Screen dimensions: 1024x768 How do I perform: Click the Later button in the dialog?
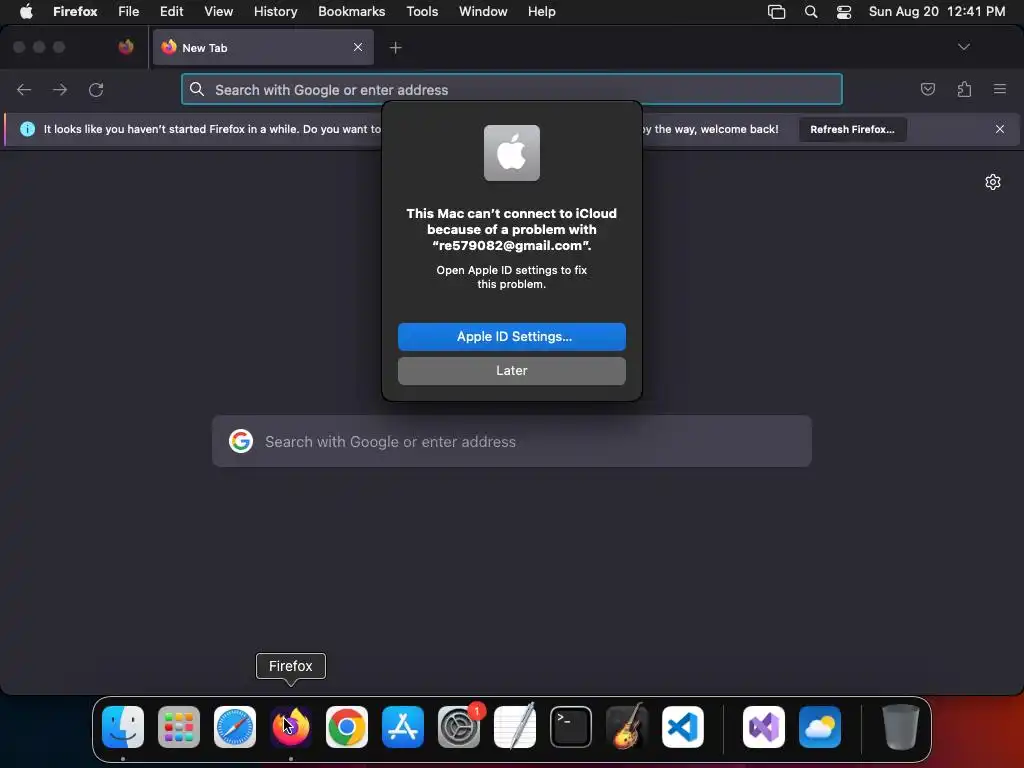511,370
